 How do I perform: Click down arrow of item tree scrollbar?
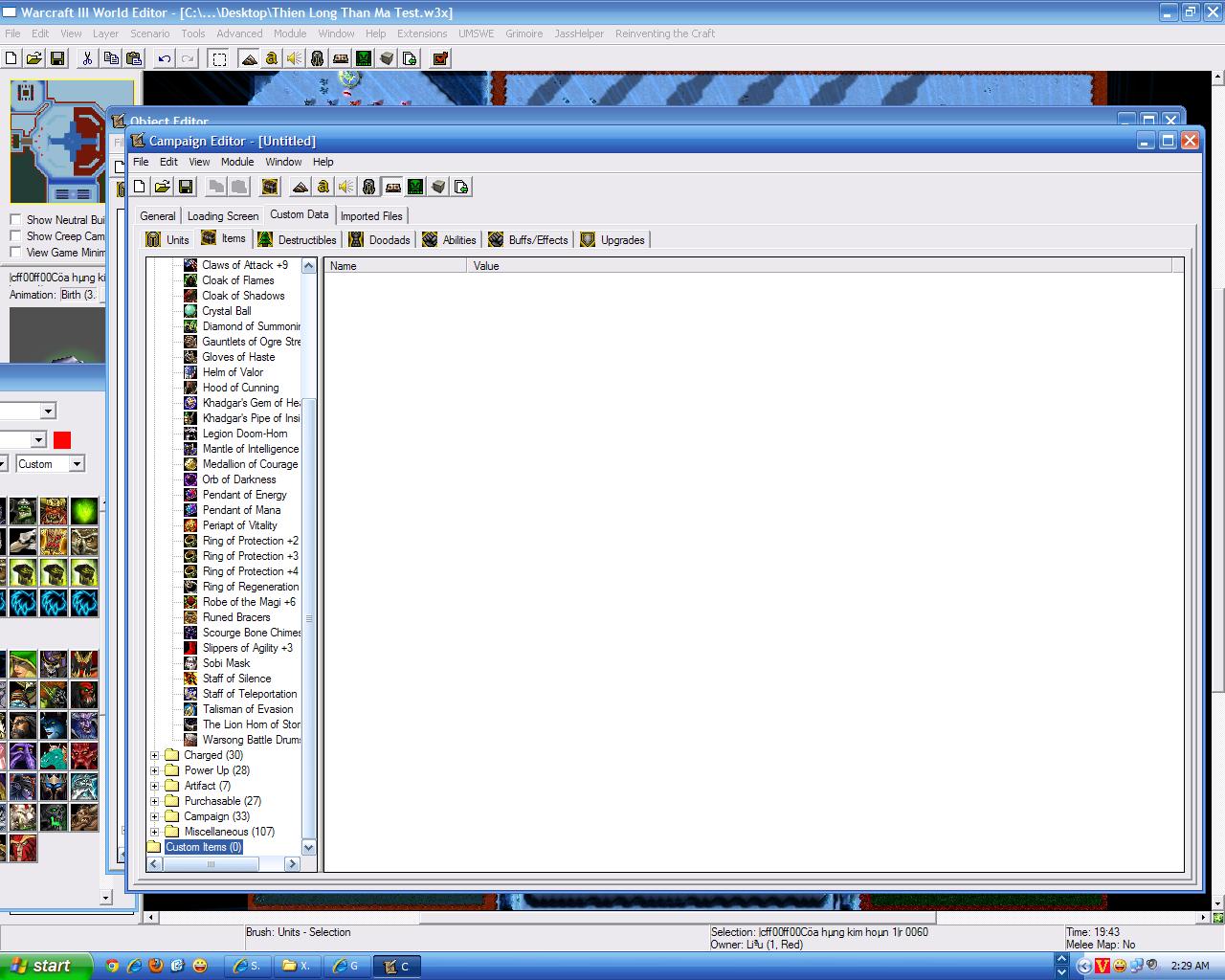tap(308, 848)
